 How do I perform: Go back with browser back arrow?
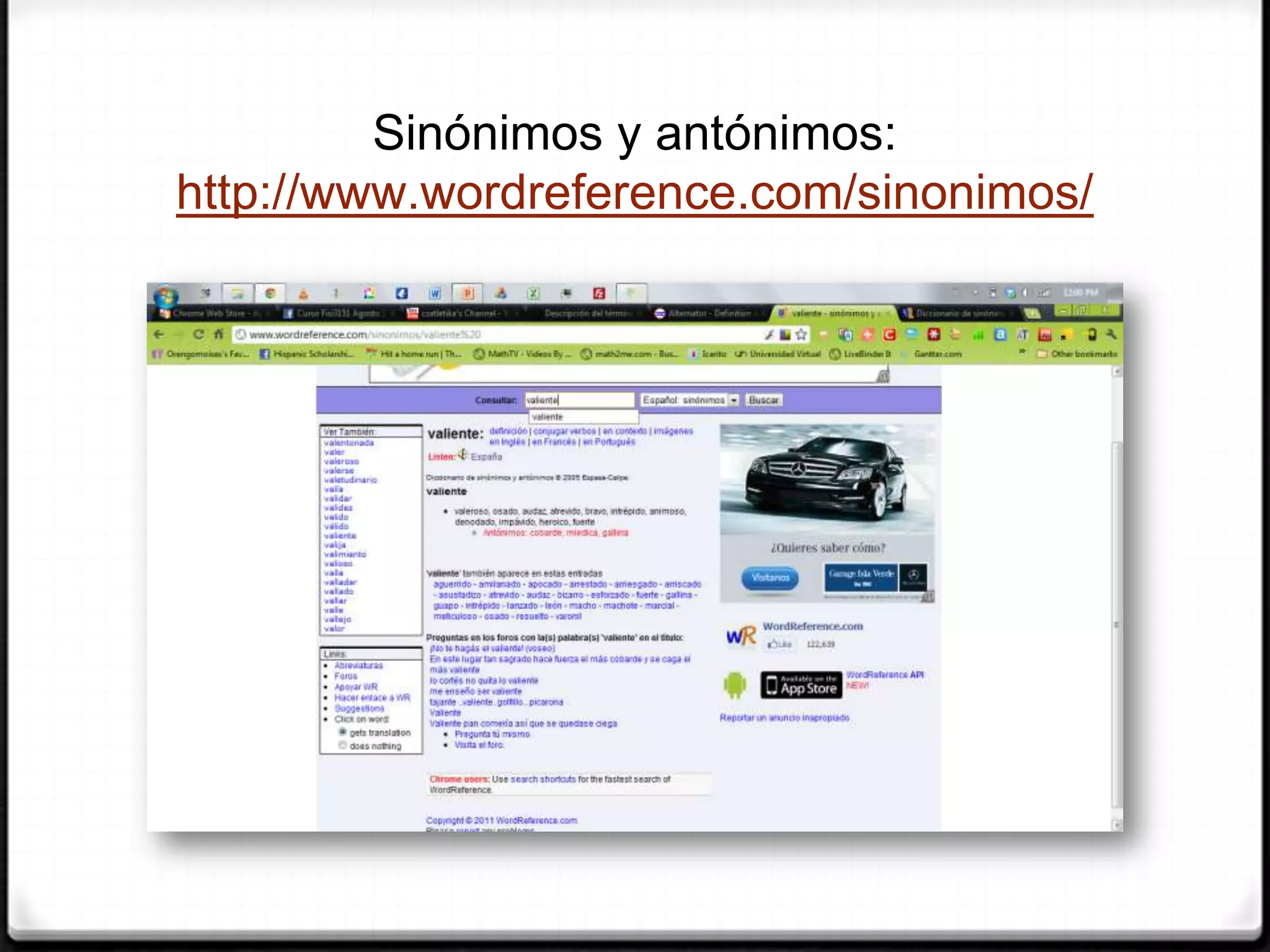[x=159, y=335]
